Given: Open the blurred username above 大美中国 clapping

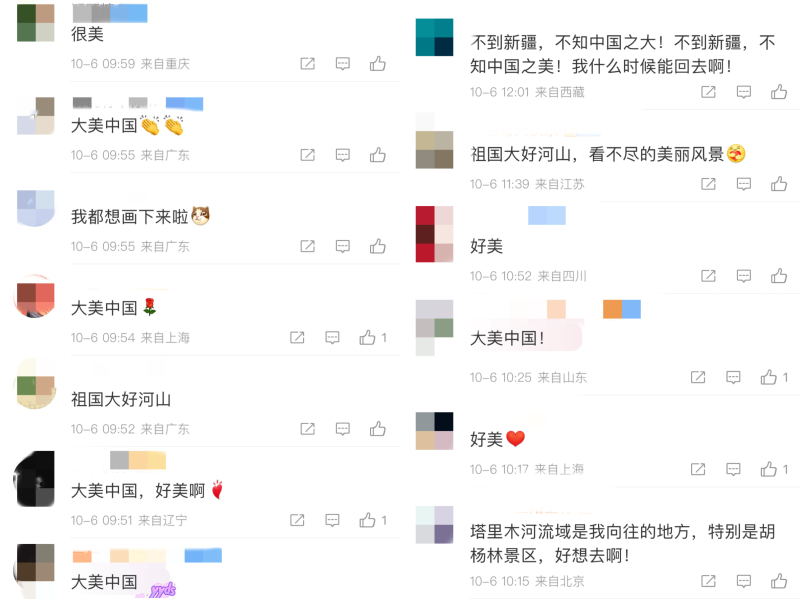Looking at the screenshot, I should [138, 104].
